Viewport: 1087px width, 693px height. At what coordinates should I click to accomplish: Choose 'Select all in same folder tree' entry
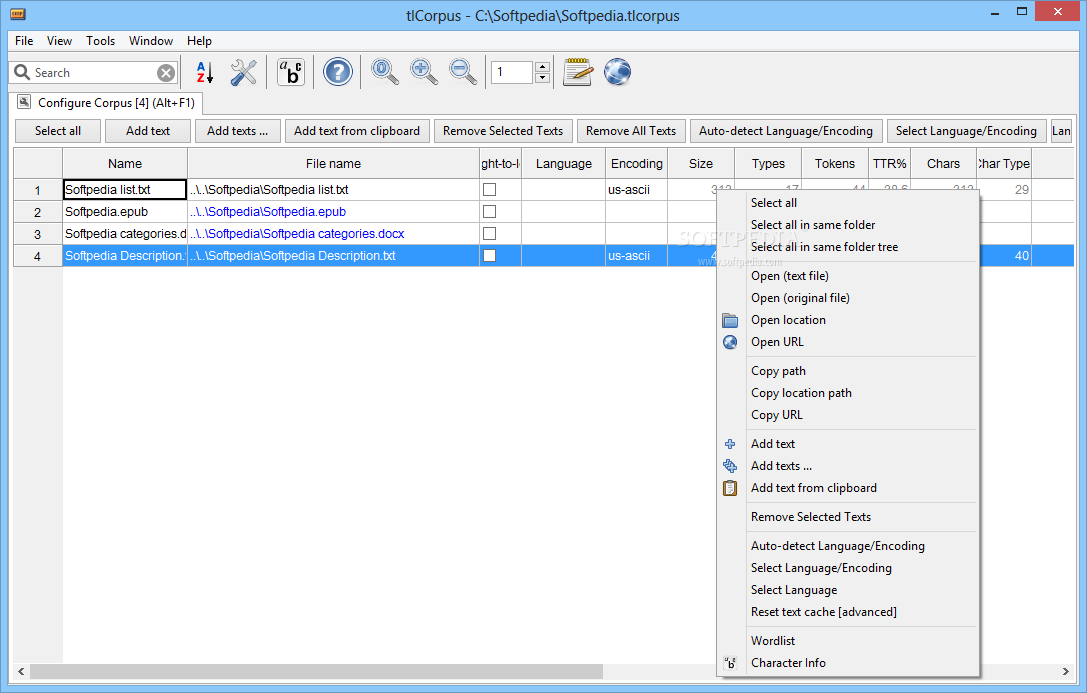848,247
